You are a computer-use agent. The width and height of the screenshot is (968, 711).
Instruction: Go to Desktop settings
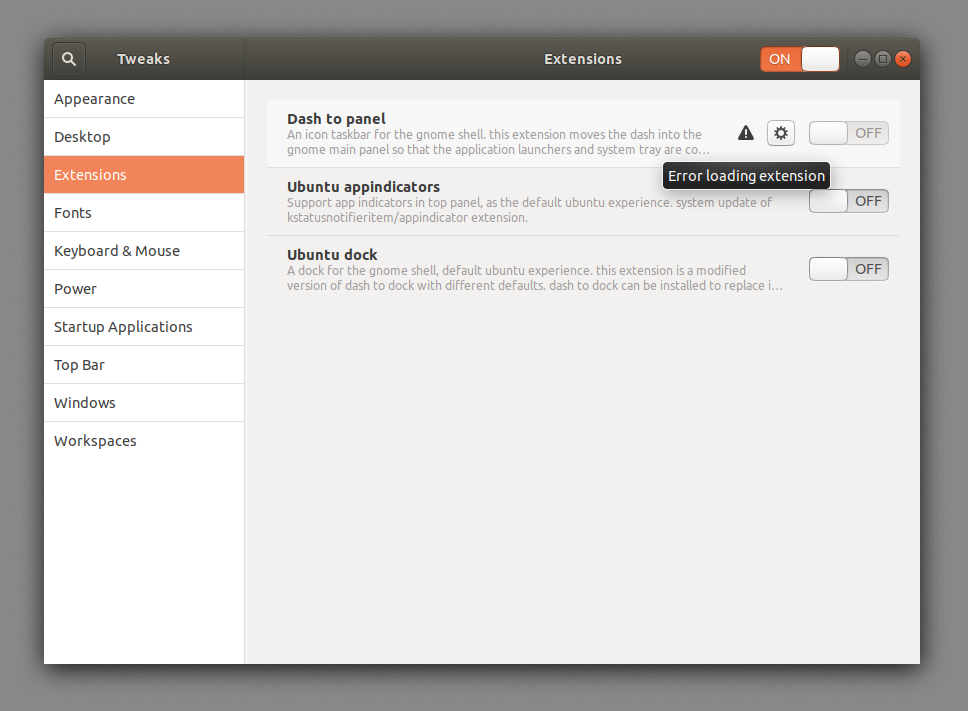[144, 137]
